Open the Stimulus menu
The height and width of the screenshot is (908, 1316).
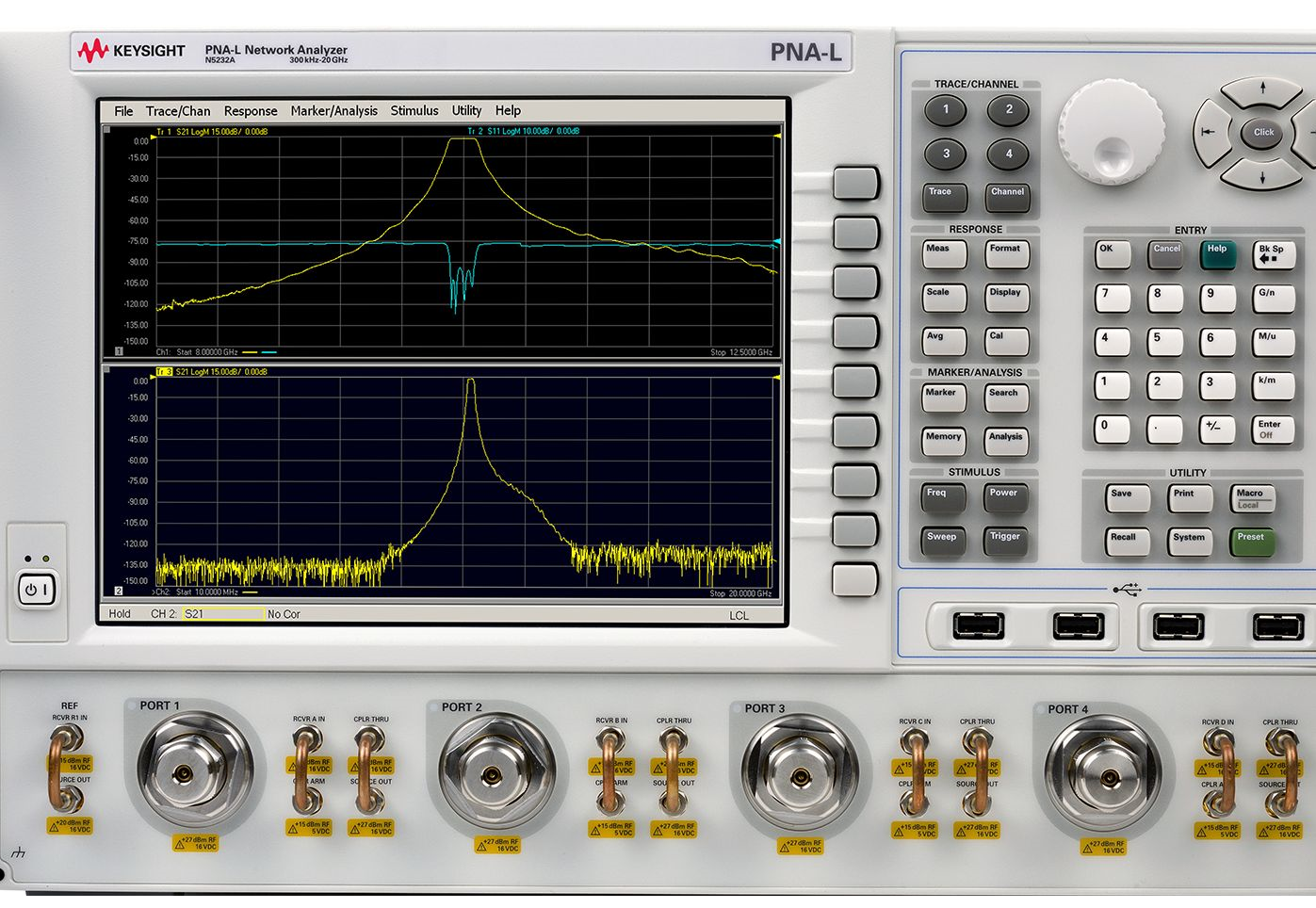pos(414,111)
